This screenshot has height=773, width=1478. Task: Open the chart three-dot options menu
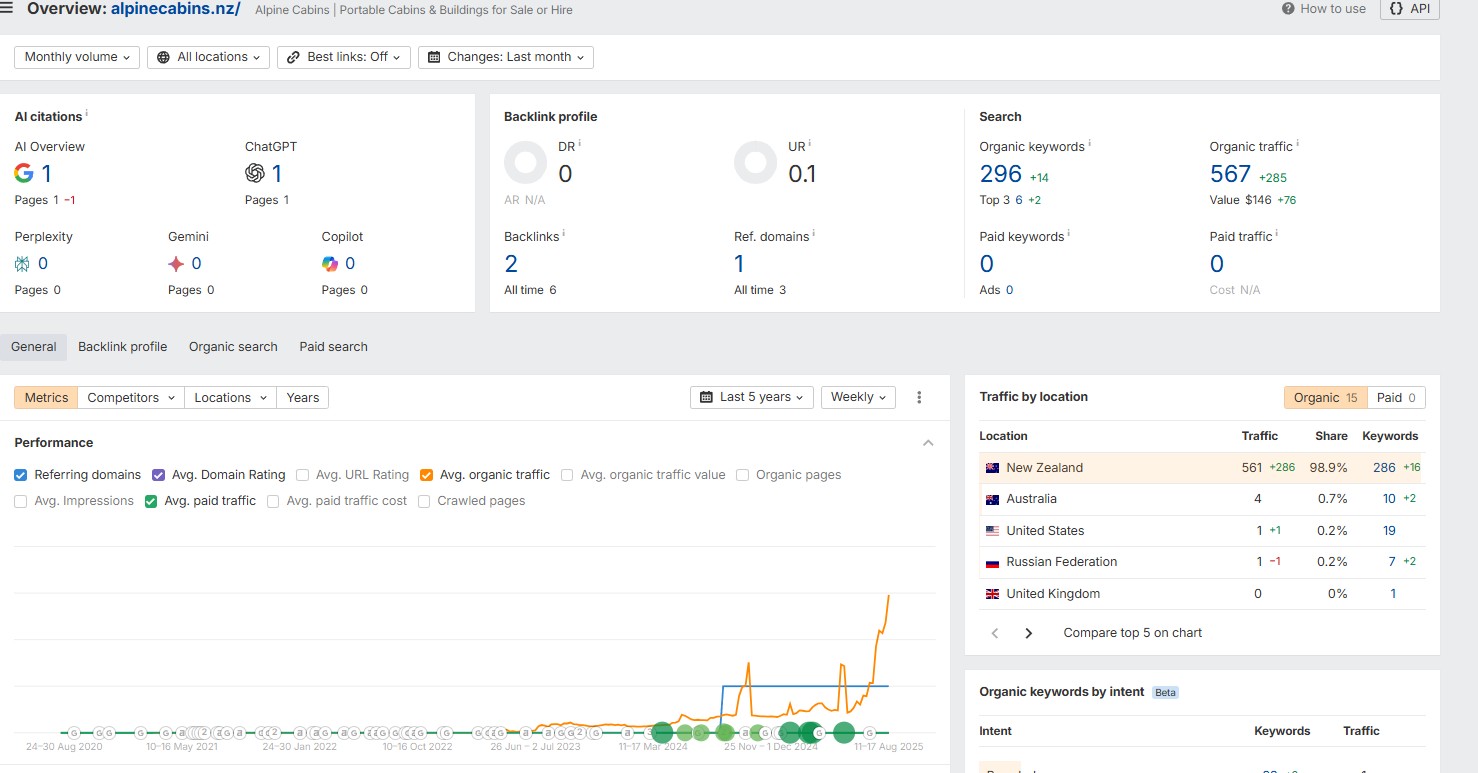click(919, 397)
